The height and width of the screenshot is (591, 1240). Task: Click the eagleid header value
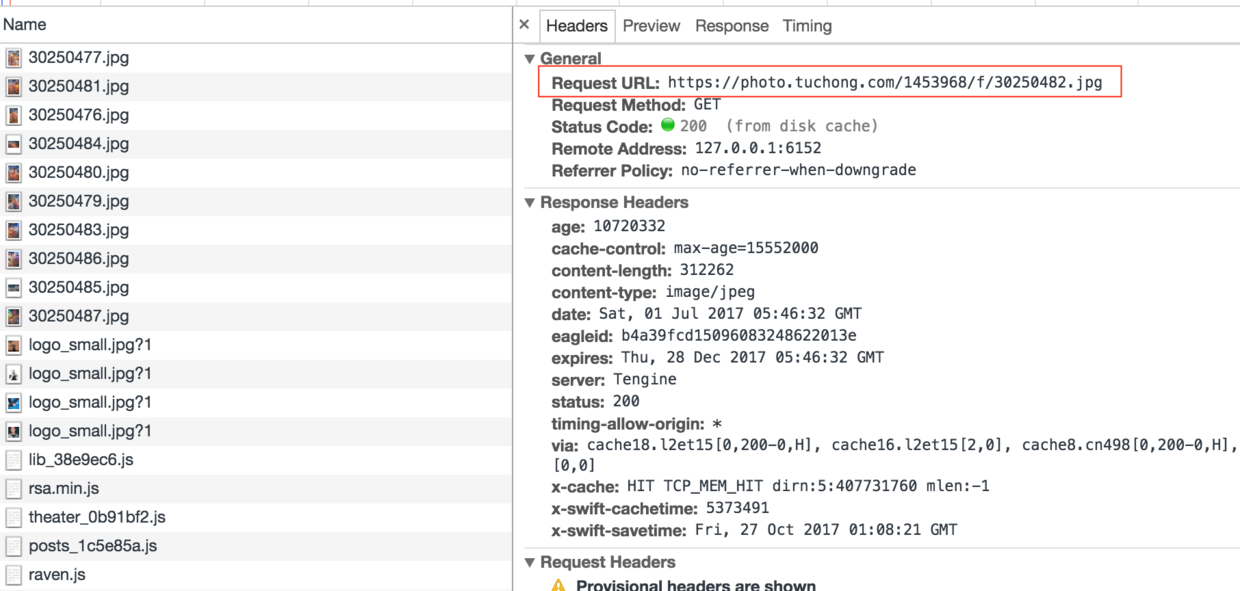(739, 336)
